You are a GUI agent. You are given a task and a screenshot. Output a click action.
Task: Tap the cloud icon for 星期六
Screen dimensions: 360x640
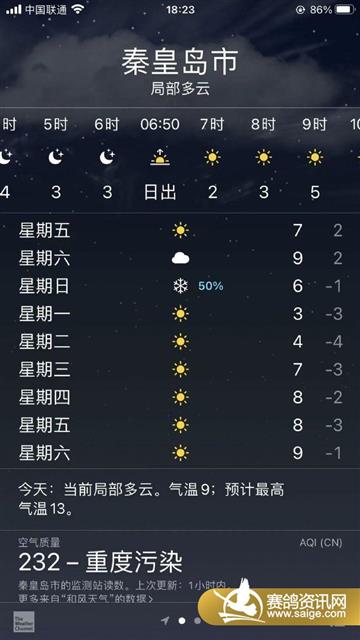click(x=180, y=258)
